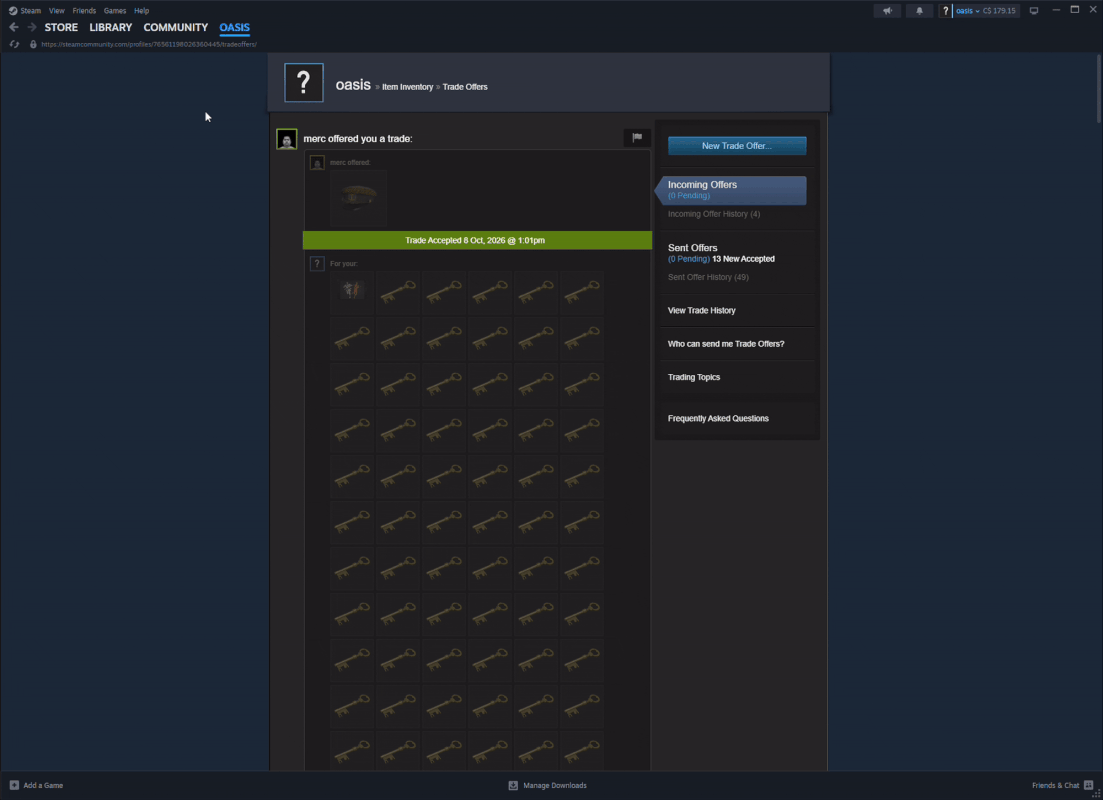Report trade offer with flag icon

[637, 138]
